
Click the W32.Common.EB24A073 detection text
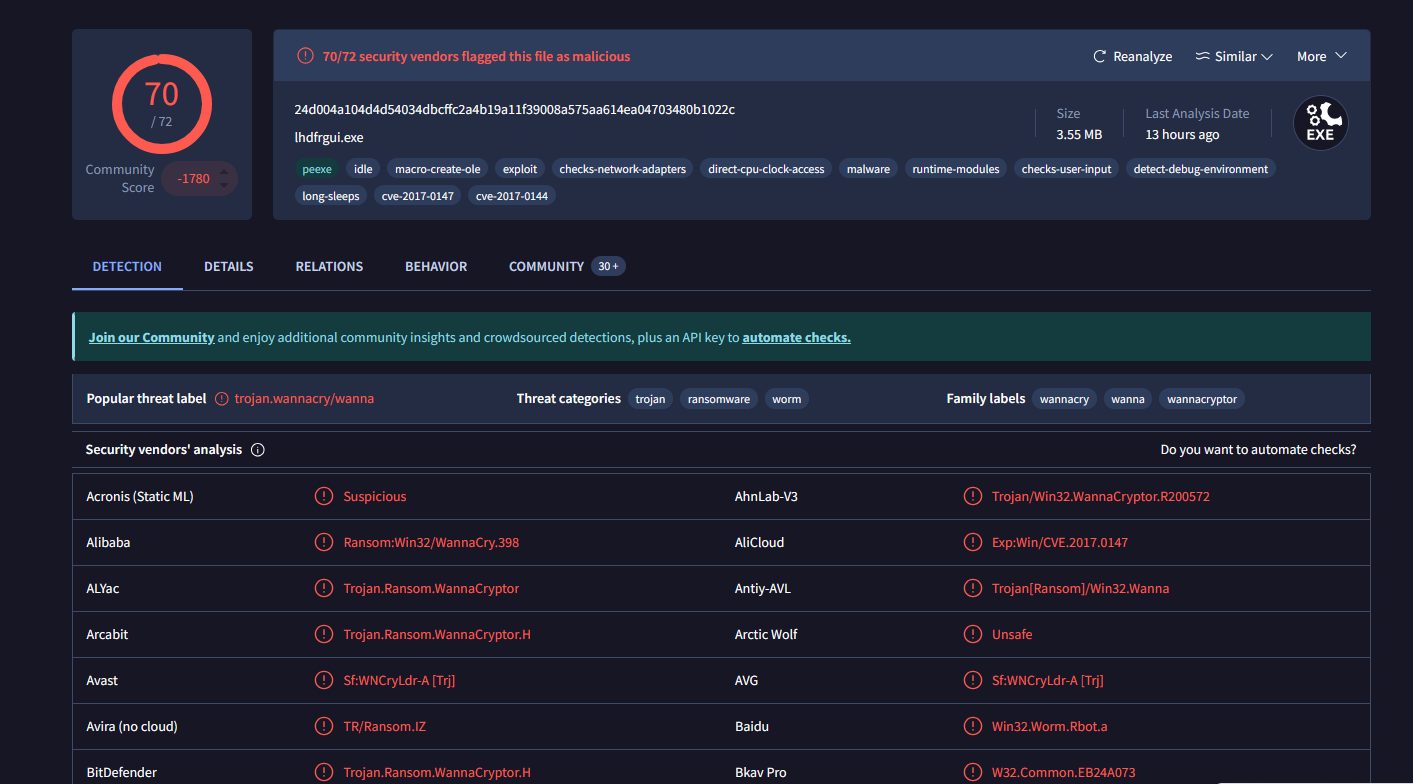(1064, 772)
